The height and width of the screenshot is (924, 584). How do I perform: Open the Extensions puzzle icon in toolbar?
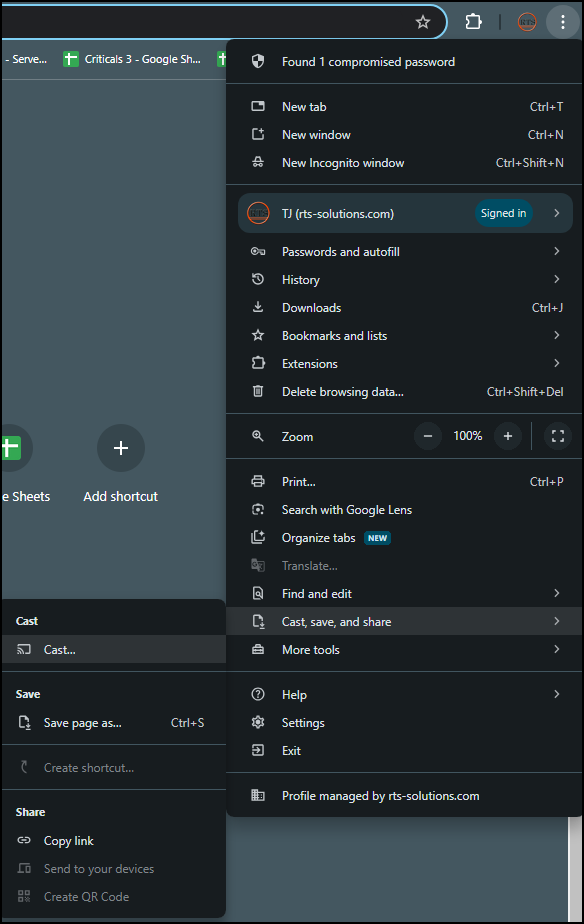[473, 22]
